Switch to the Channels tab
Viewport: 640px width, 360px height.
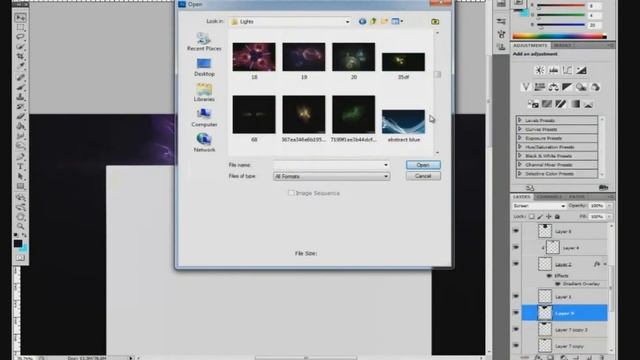coord(549,197)
